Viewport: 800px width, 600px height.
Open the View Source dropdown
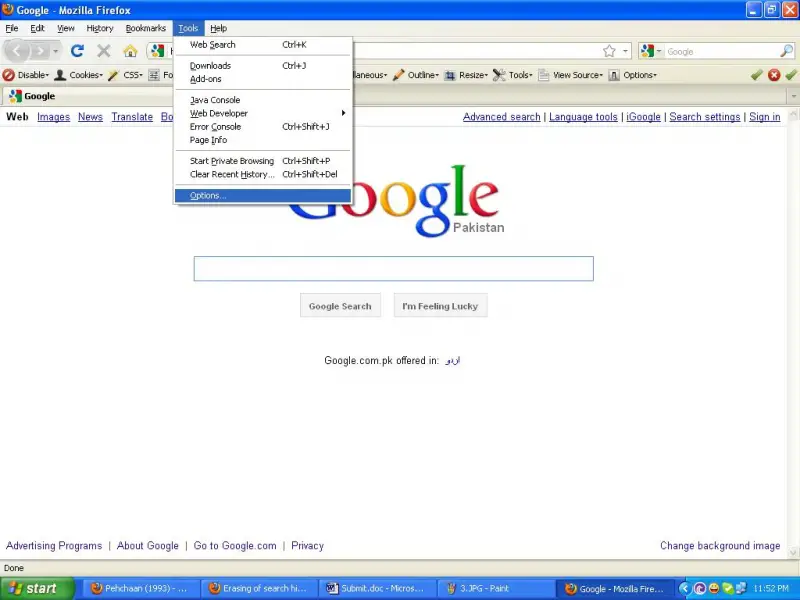pos(571,75)
